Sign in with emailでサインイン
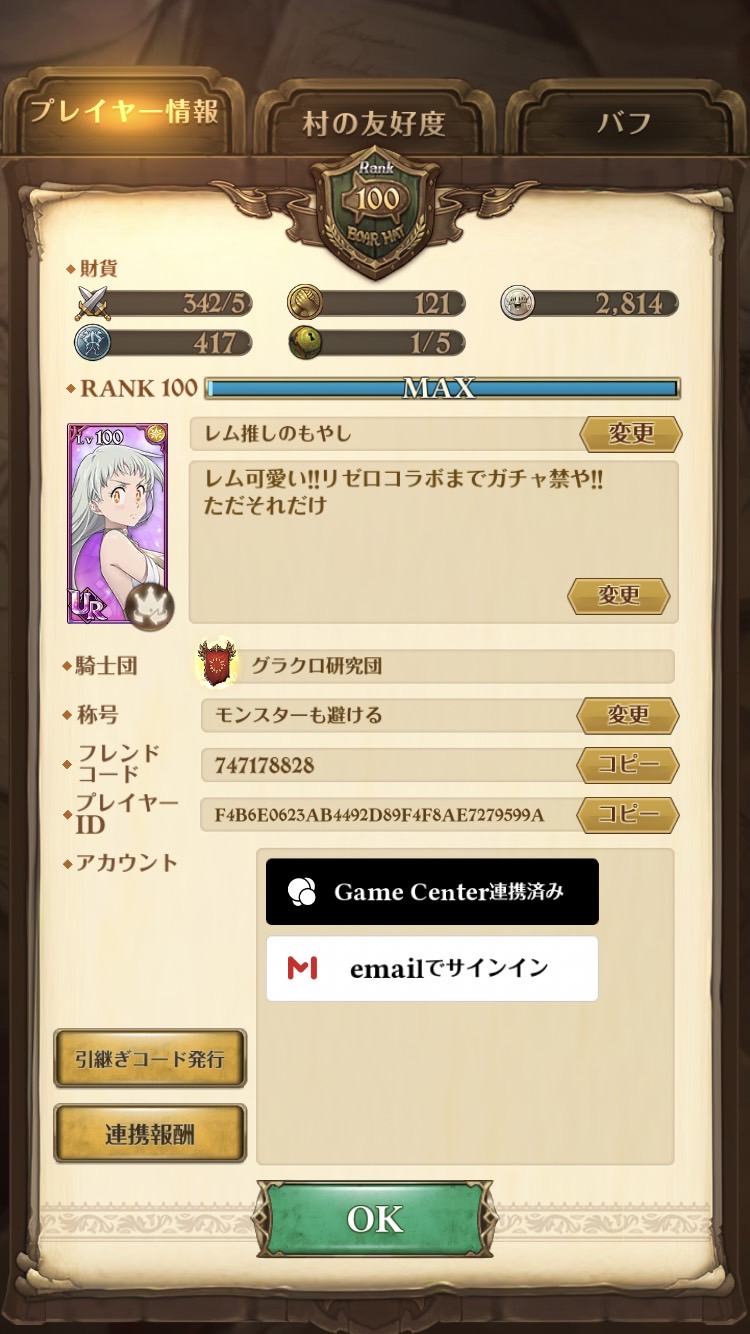Viewport: 750px width, 1334px height. coord(432,968)
